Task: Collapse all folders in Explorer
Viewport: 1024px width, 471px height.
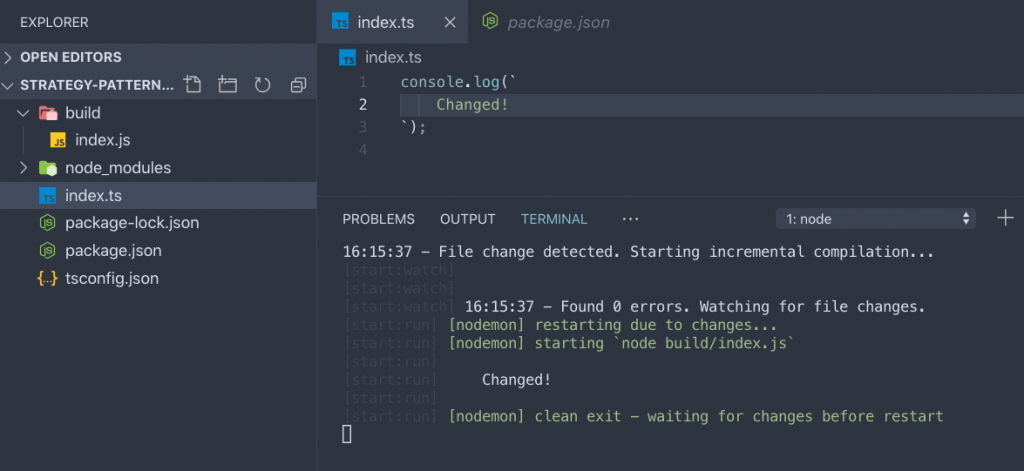Action: tap(298, 85)
